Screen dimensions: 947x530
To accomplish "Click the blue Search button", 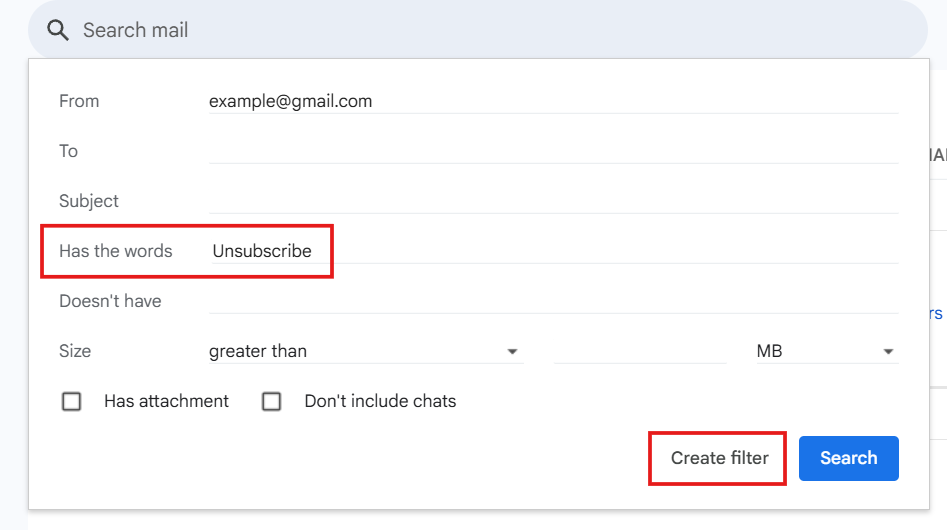I will (x=848, y=458).
